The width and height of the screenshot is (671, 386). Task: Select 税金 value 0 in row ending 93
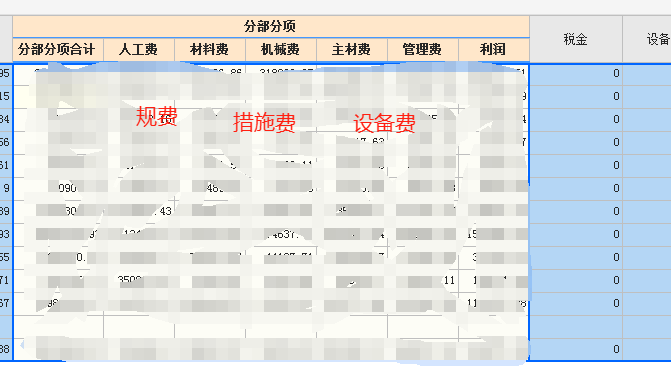576,235
